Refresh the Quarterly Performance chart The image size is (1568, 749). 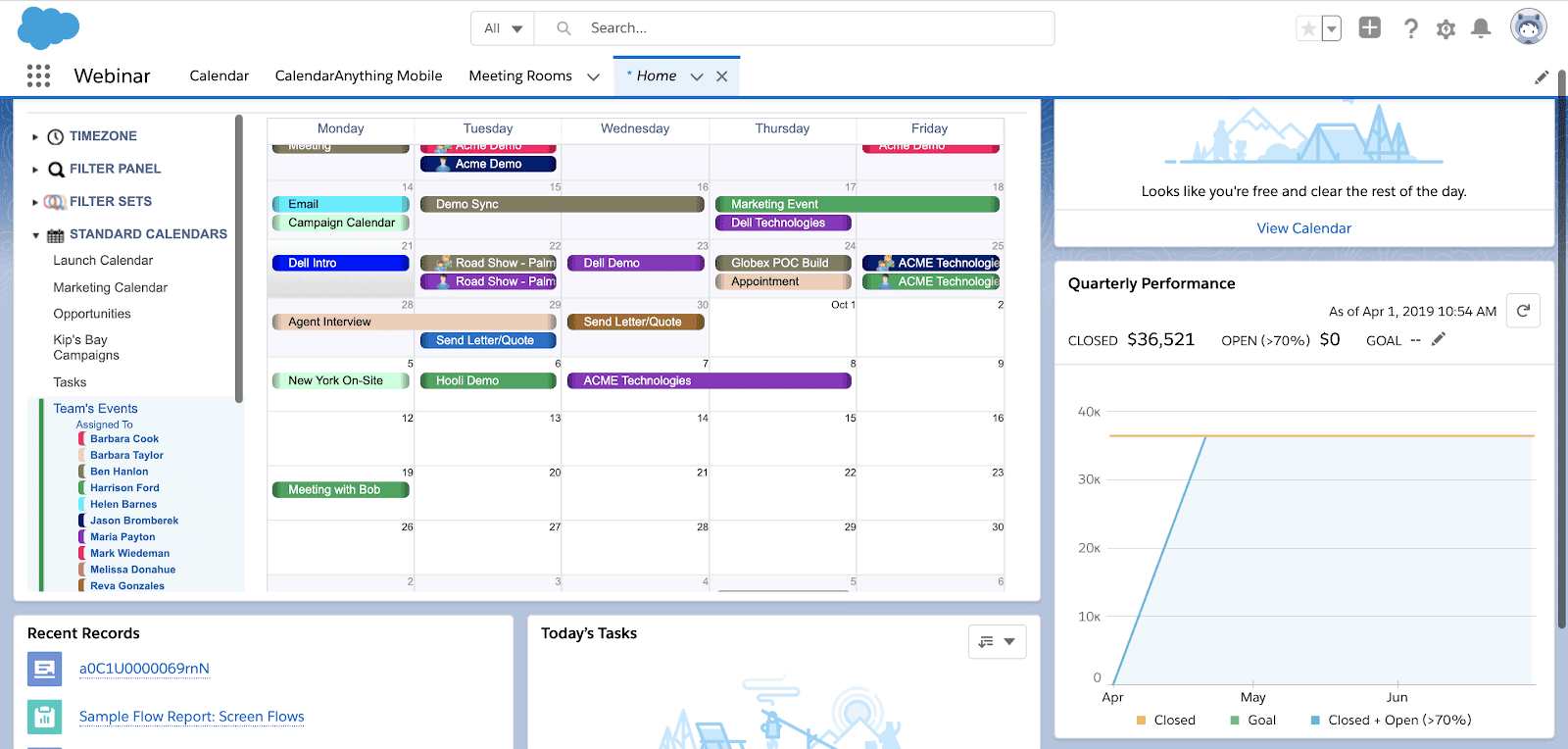1523,311
